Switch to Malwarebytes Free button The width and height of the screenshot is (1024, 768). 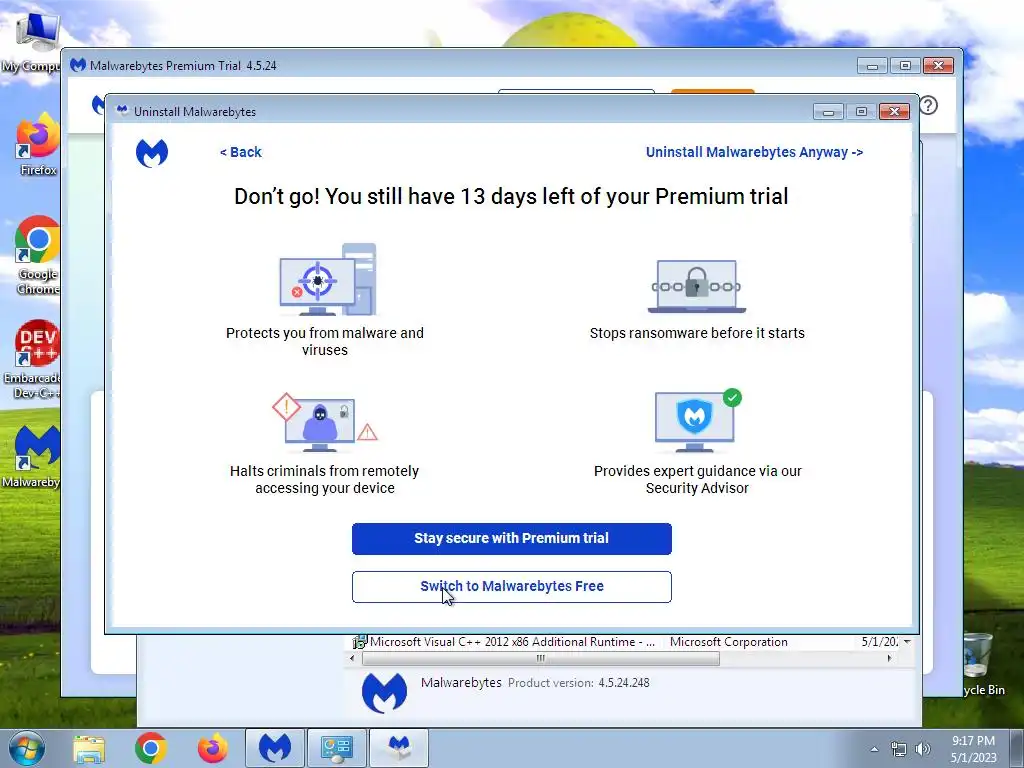point(511,586)
